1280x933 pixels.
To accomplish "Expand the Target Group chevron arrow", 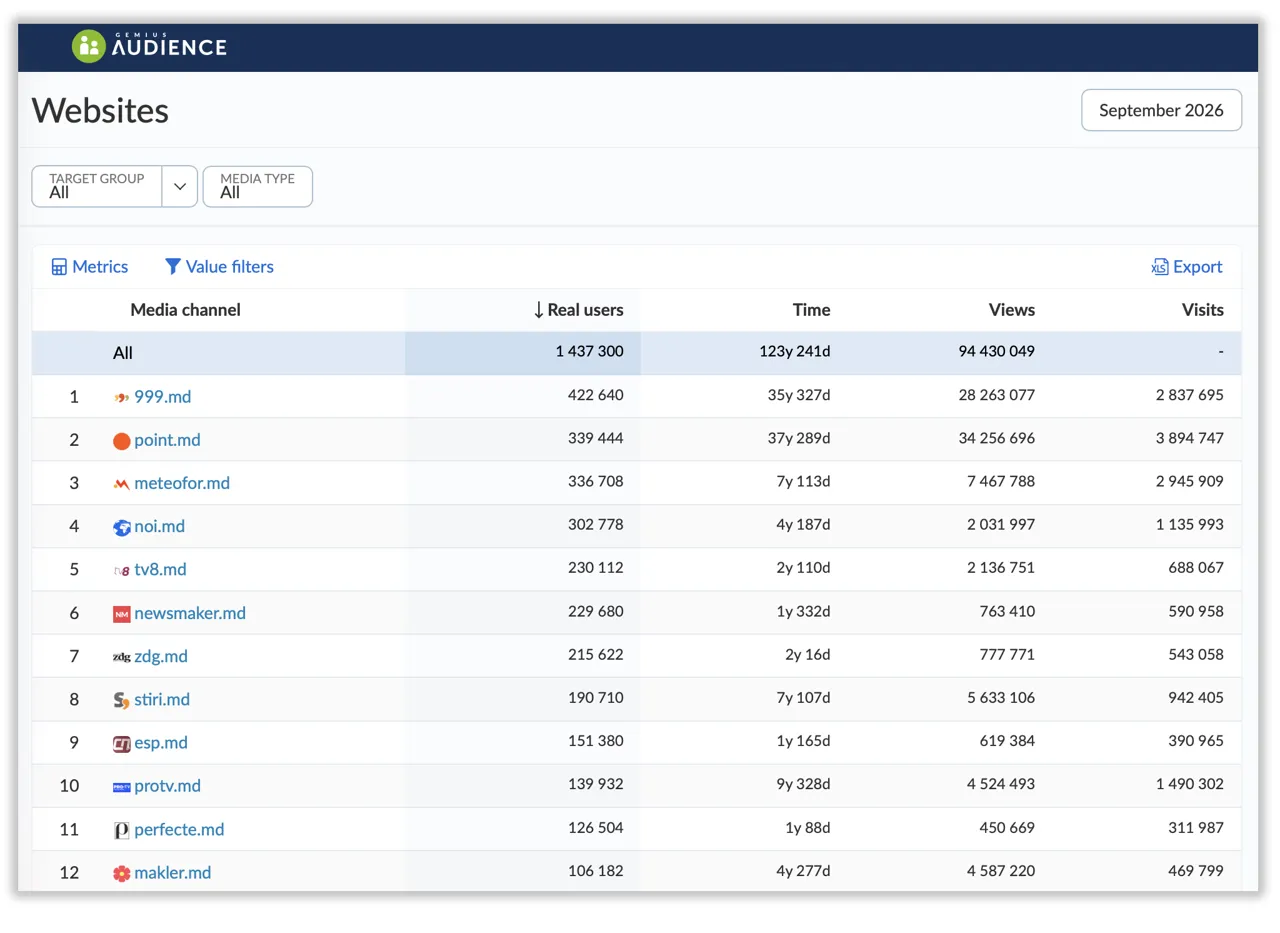I will tap(180, 187).
